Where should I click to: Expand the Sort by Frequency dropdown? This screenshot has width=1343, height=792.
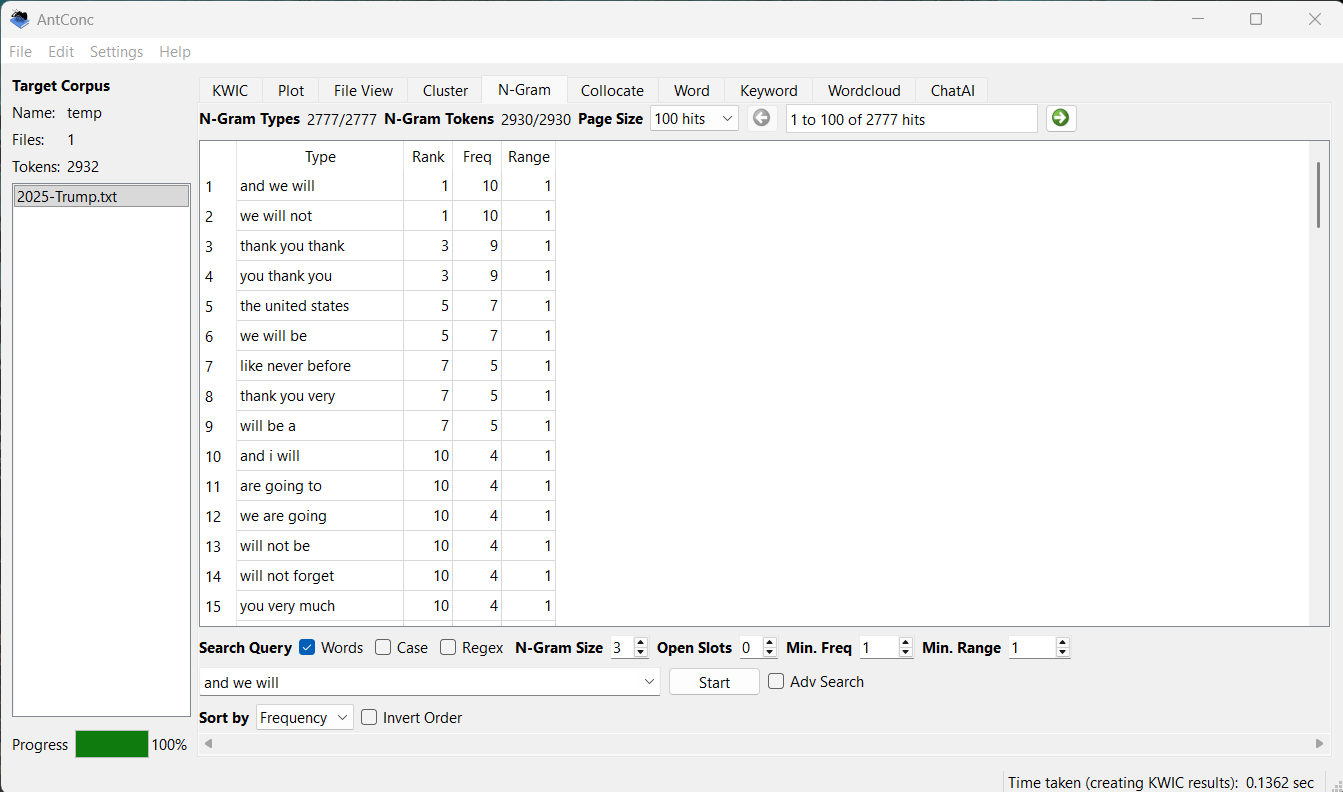coord(304,718)
